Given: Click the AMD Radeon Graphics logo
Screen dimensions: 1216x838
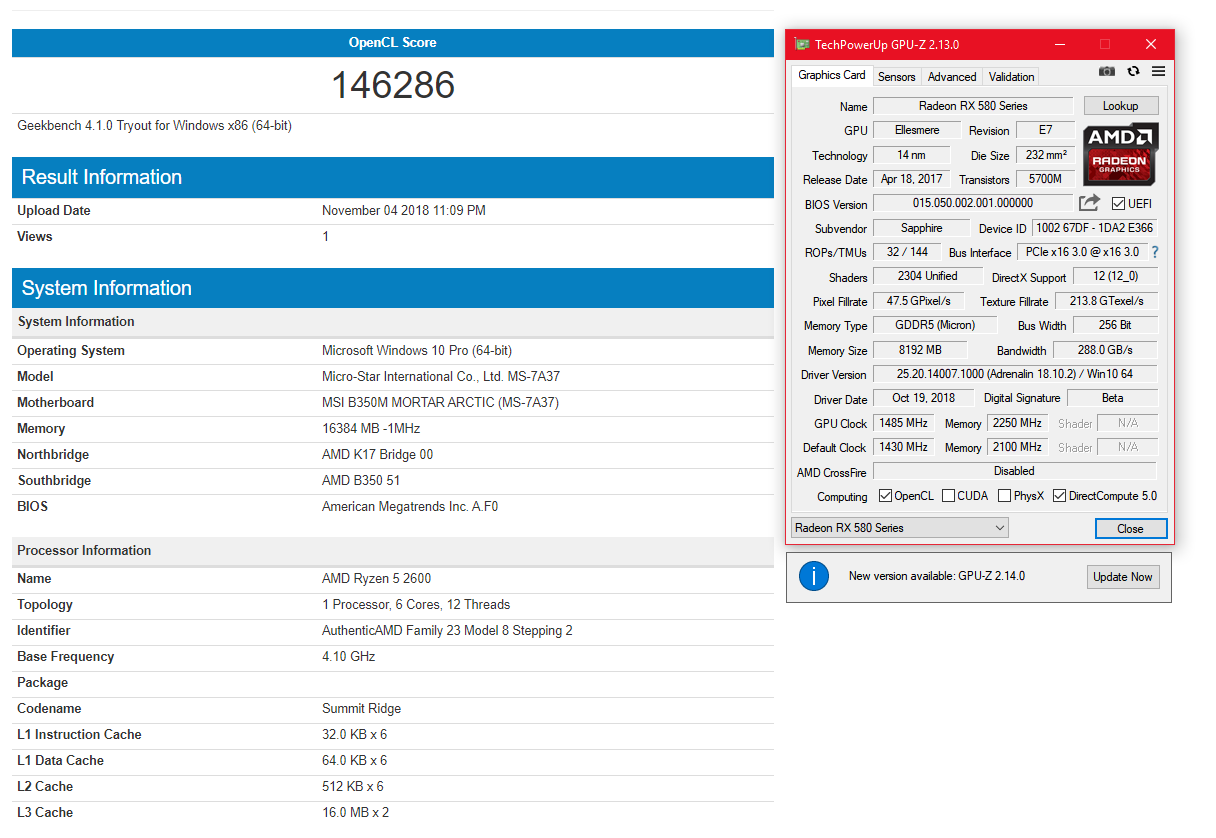Looking at the screenshot, I should click(1120, 153).
